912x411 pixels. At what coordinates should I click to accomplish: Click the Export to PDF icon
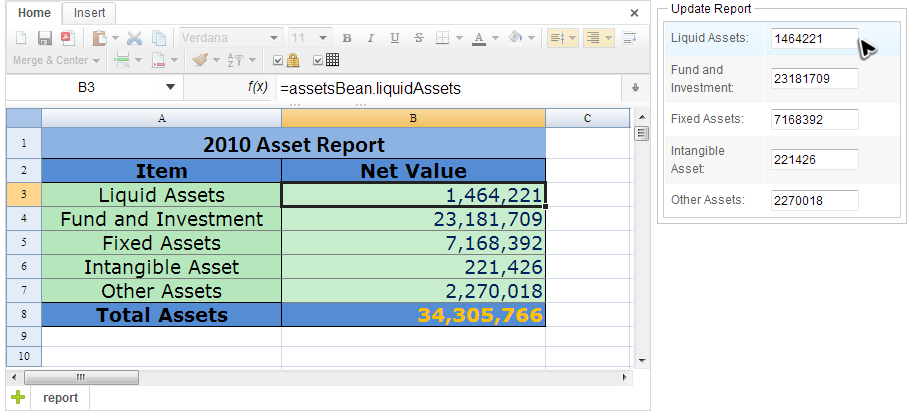[67, 38]
